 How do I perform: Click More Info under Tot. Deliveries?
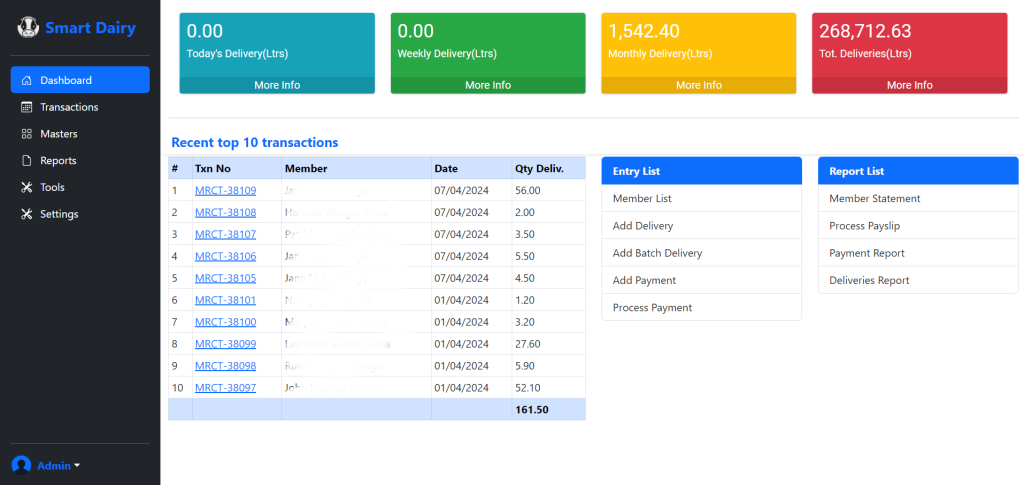(x=909, y=85)
